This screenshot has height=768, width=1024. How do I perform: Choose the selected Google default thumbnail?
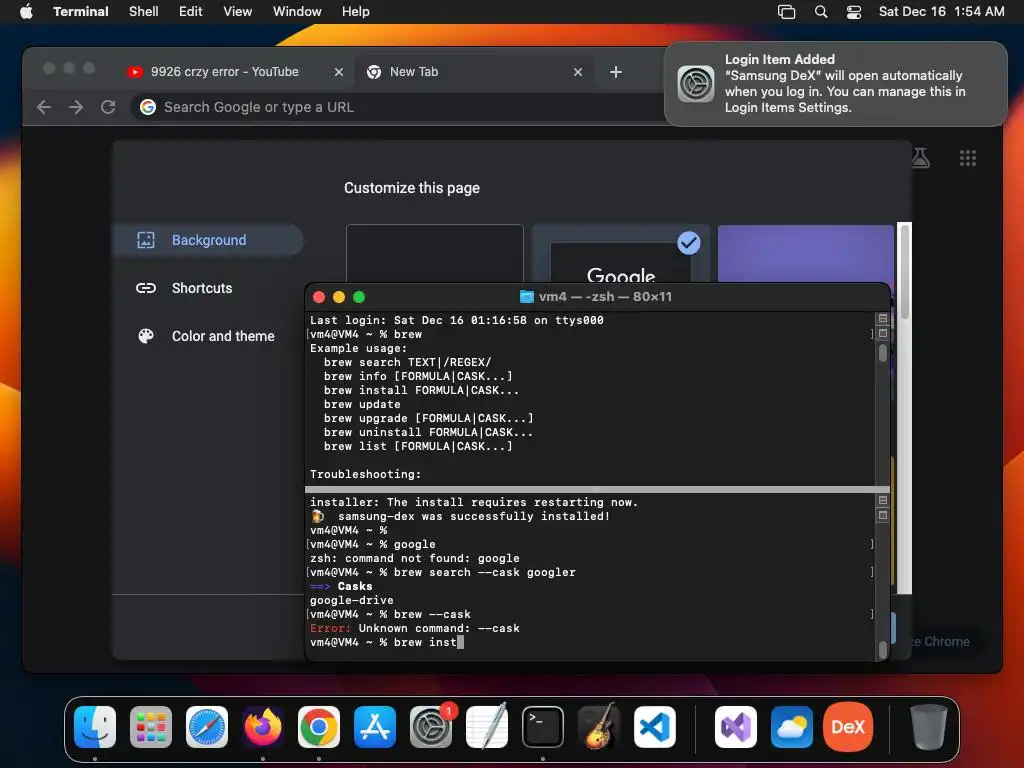pyautogui.click(x=620, y=253)
